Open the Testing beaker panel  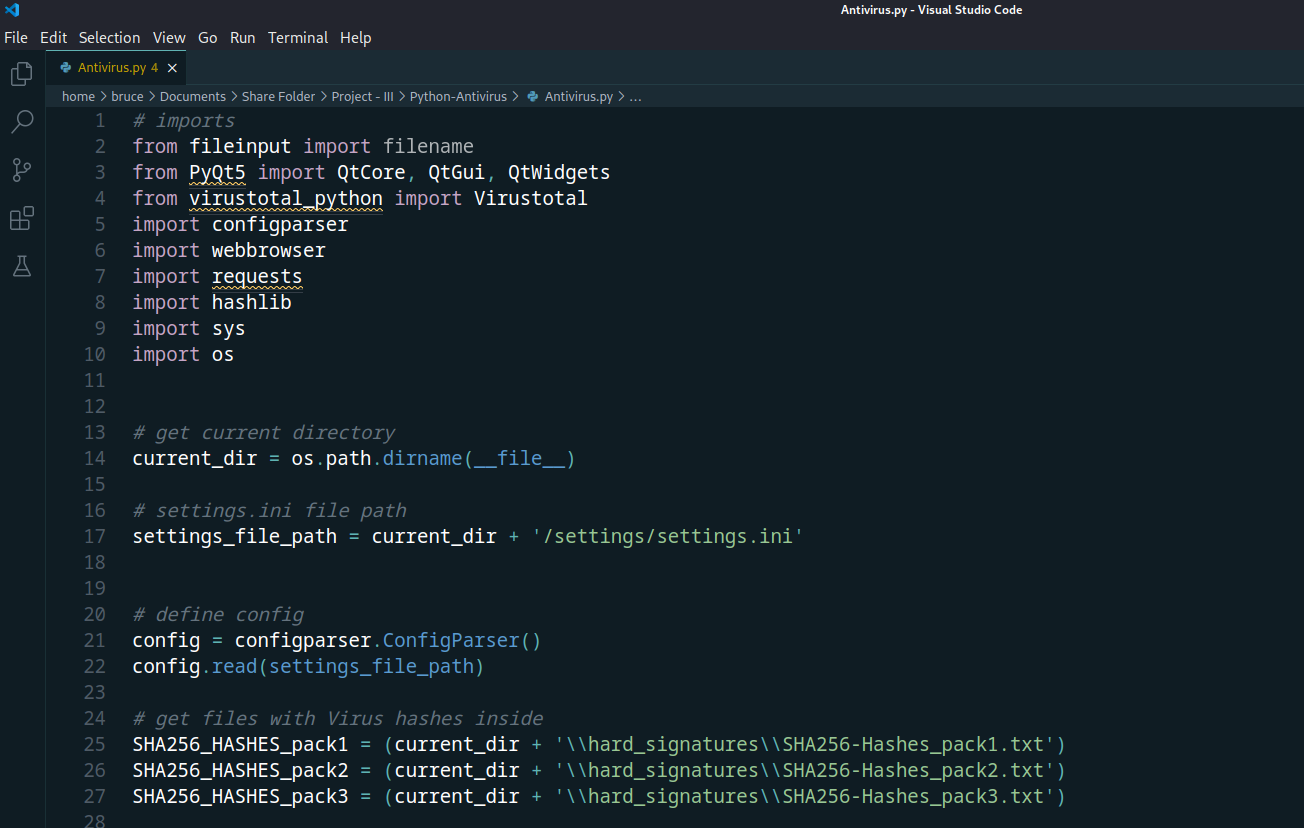click(21, 266)
